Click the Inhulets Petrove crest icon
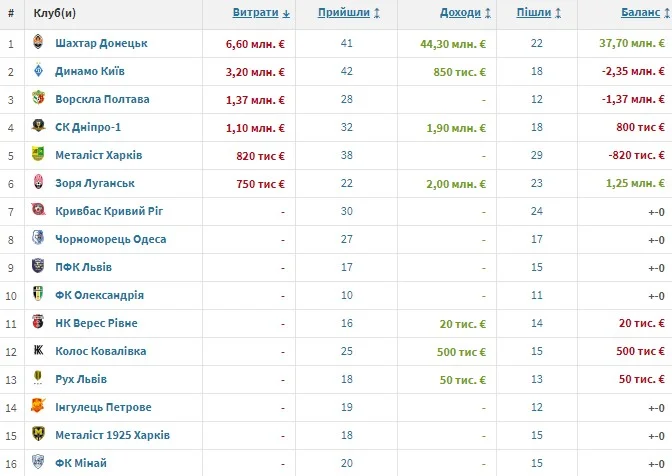This screenshot has width=672, height=476. coord(38,408)
